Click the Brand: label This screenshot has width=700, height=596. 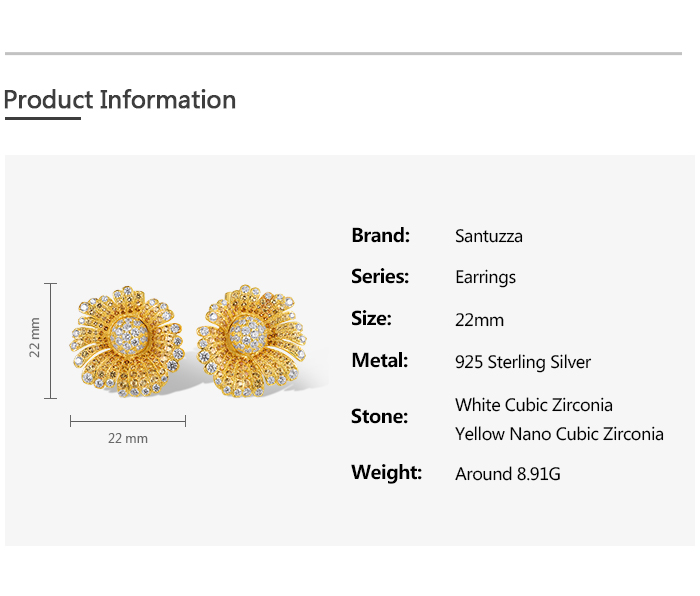click(x=381, y=236)
